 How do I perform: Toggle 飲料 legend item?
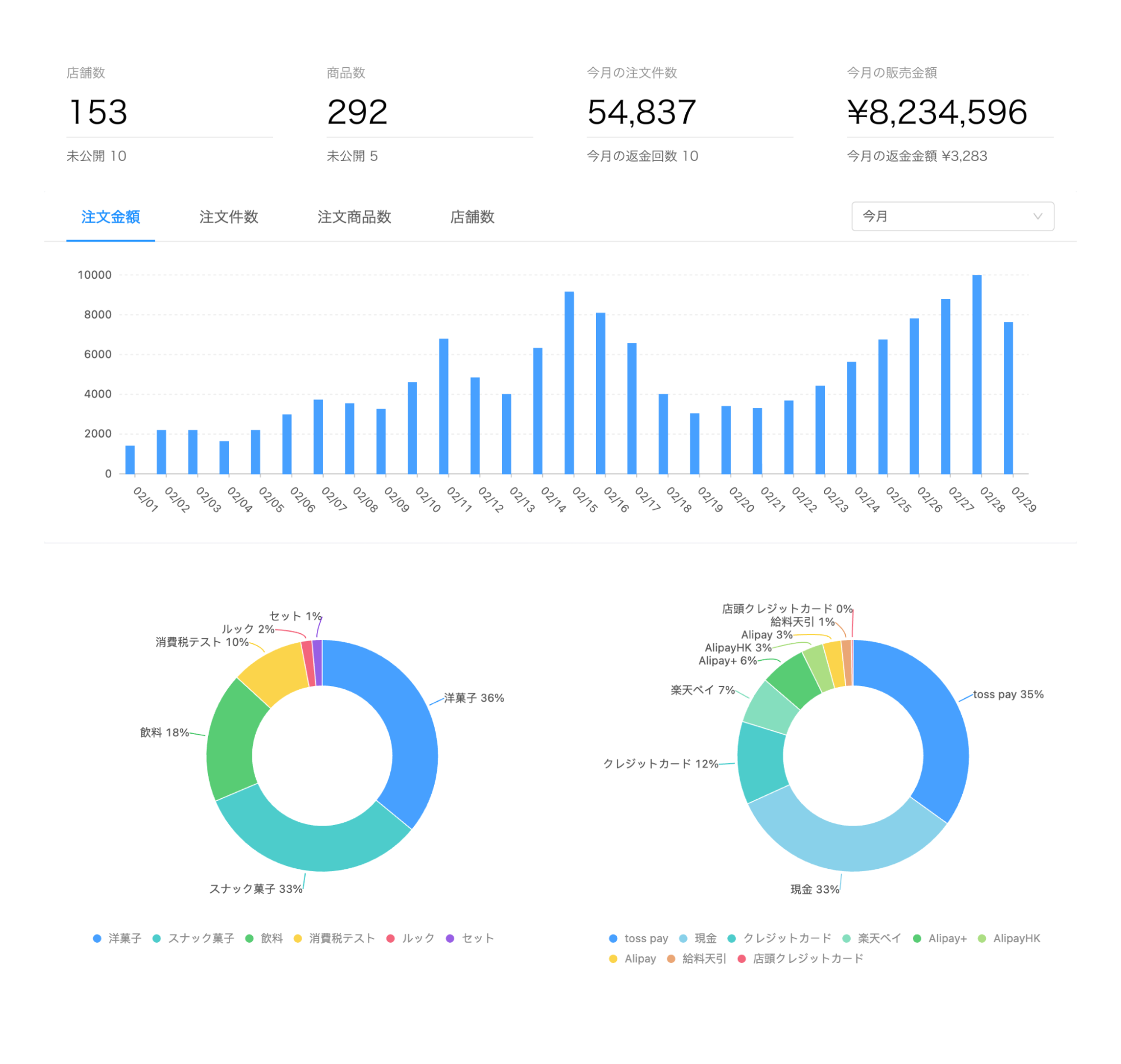[x=264, y=938]
